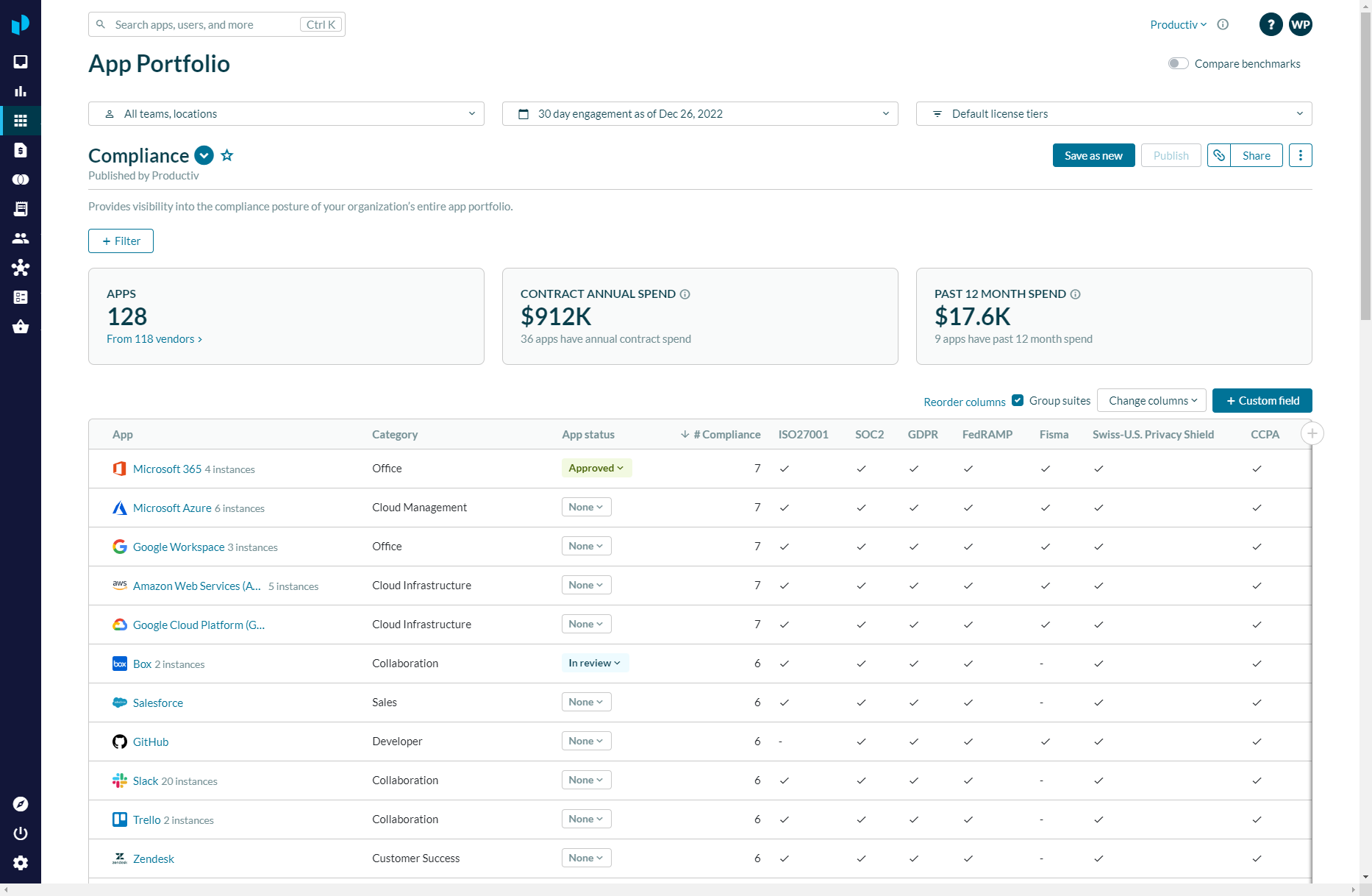Click the copy link icon beside Share
Image resolution: width=1372 pixels, height=896 pixels.
pyautogui.click(x=1219, y=155)
